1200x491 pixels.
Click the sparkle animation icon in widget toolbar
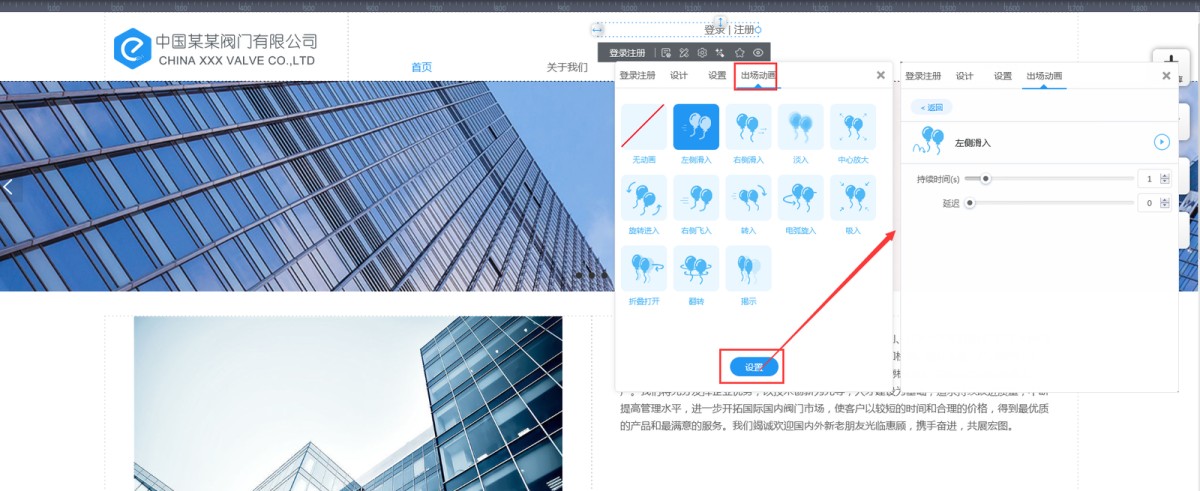(x=721, y=52)
